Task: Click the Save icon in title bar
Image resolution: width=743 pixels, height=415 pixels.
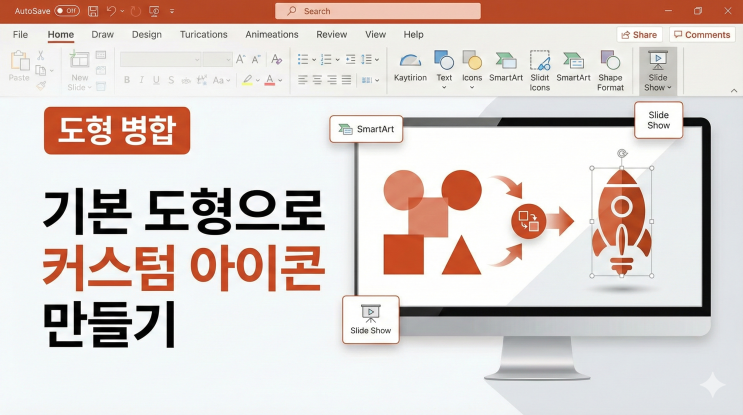Action: click(x=93, y=11)
